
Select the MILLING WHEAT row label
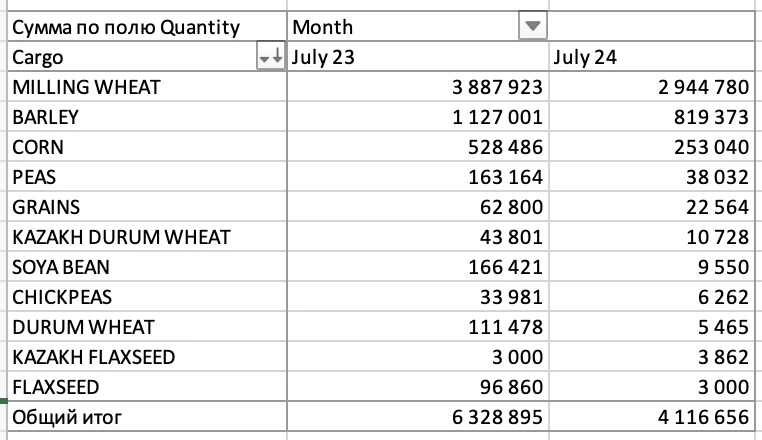click(x=86, y=88)
